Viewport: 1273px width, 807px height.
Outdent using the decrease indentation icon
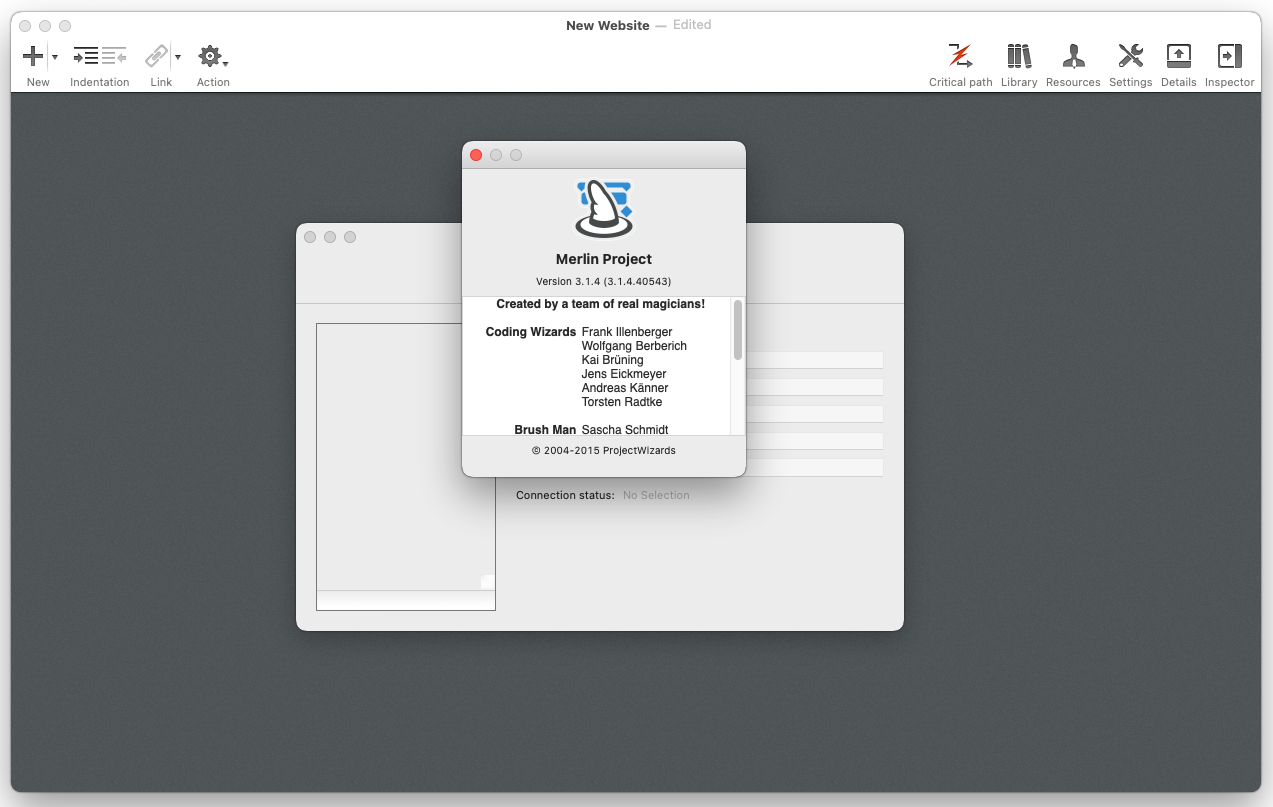coord(114,57)
